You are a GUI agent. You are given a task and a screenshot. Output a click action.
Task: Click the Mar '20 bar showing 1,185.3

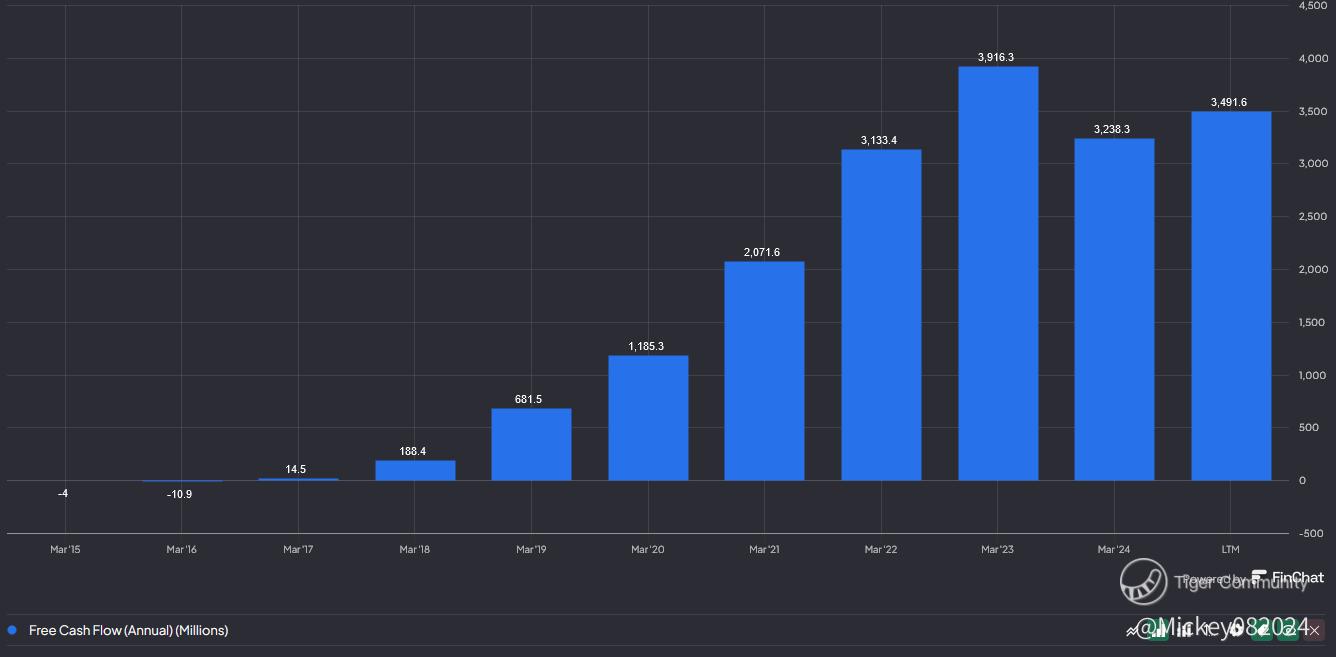[x=648, y=418]
